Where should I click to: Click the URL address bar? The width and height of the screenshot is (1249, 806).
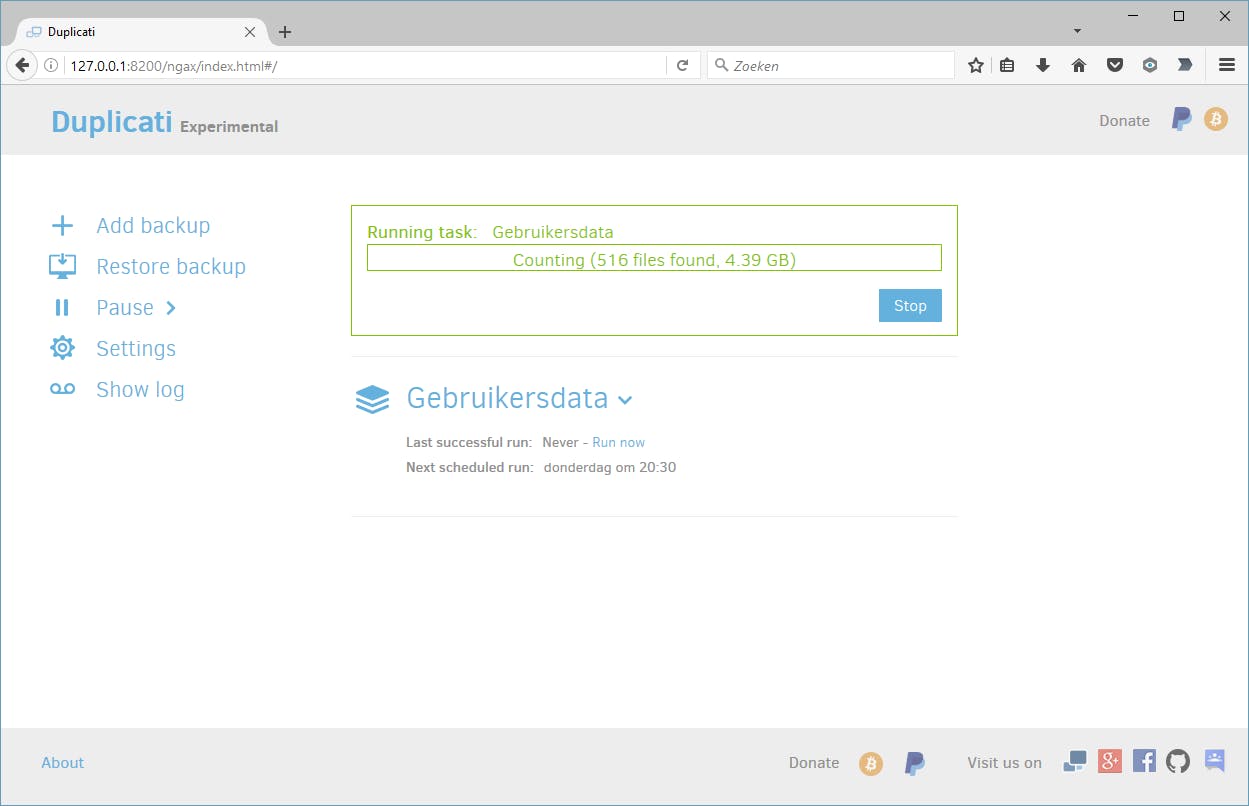click(367, 66)
